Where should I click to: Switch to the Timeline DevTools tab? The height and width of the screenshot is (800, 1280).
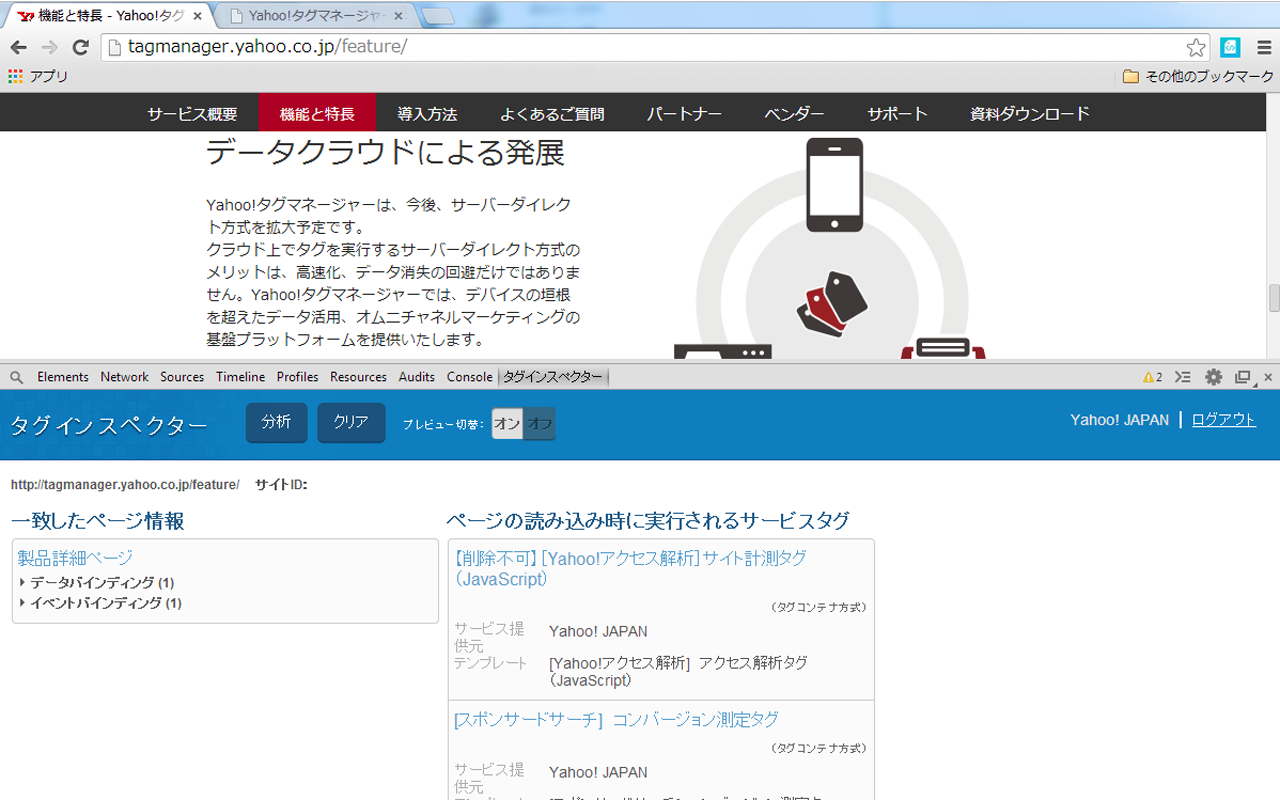point(241,377)
